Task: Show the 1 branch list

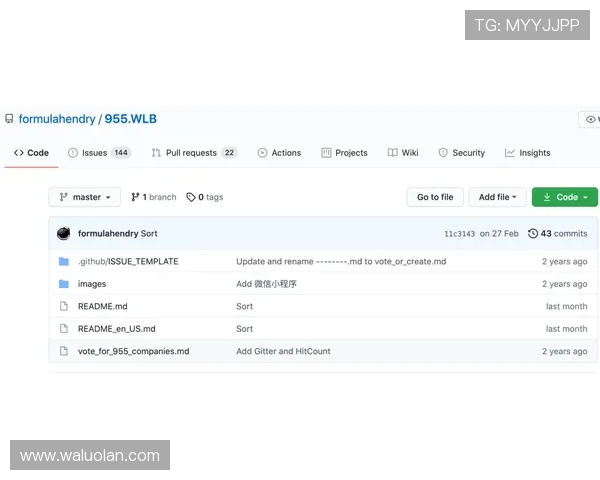Action: pos(153,197)
